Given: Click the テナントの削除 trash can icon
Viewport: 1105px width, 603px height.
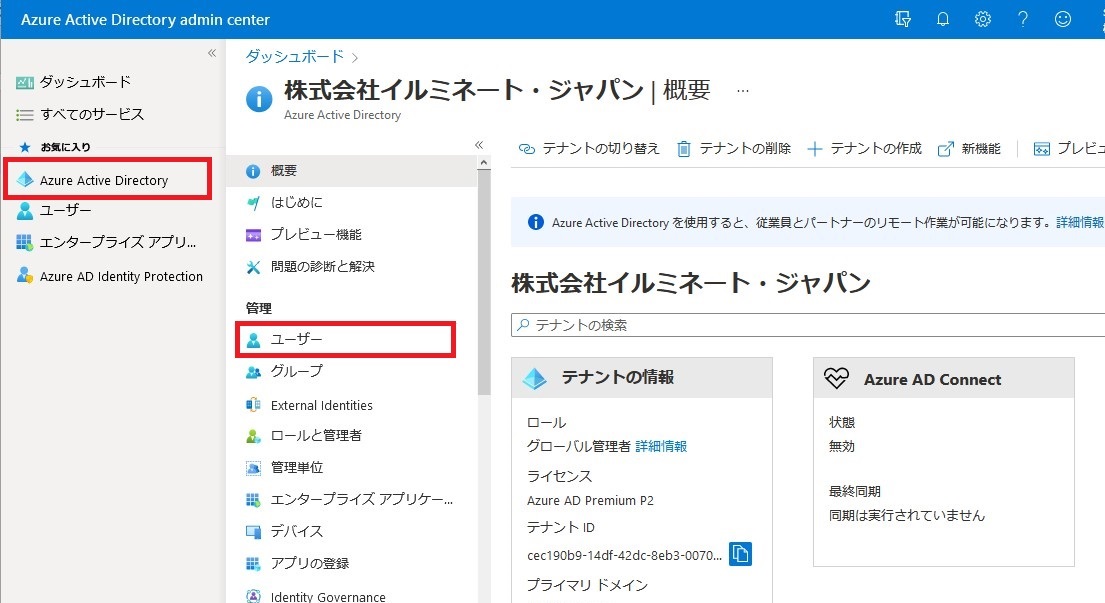Looking at the screenshot, I should coord(684,149).
